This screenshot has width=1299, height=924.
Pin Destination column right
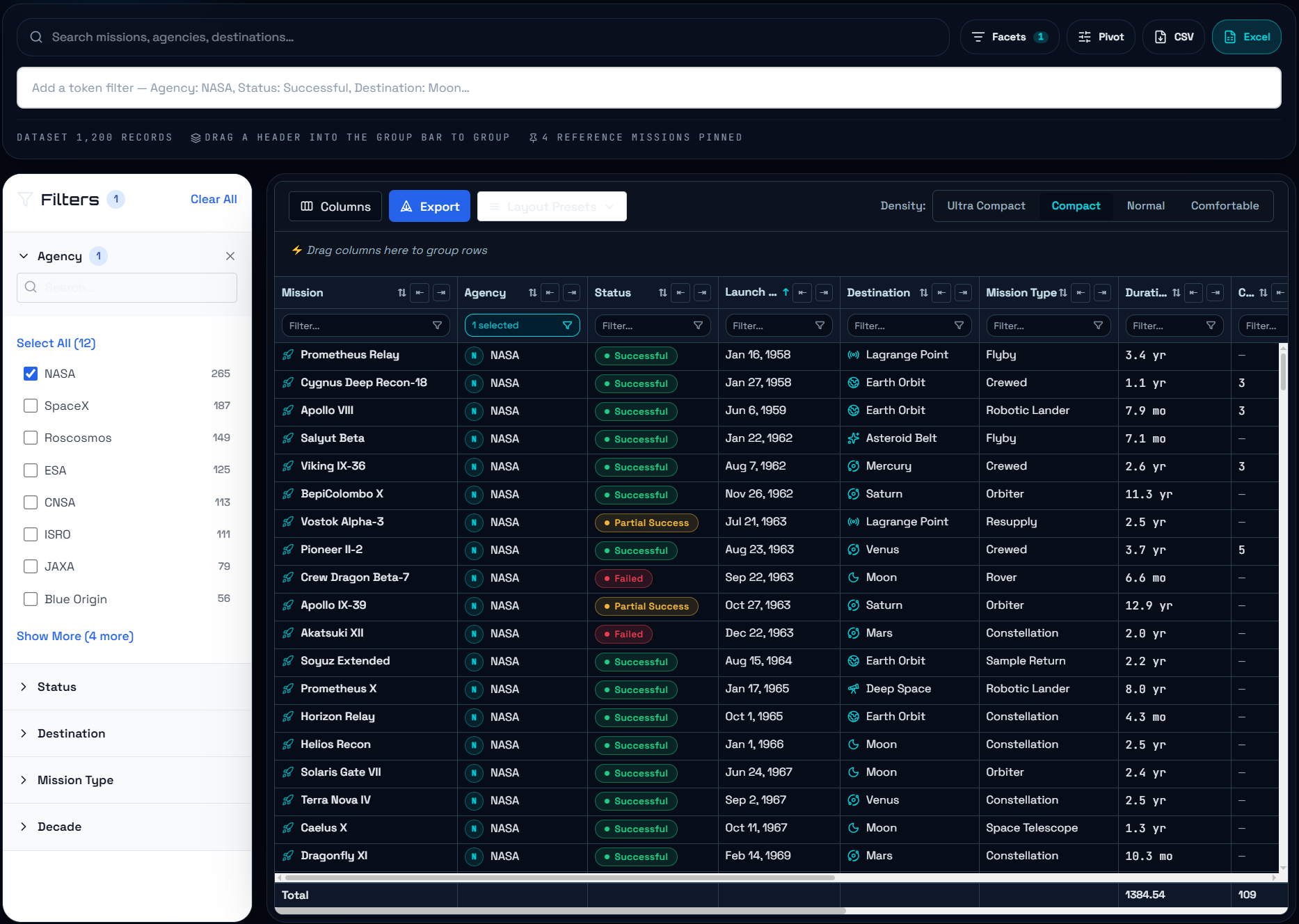pos(964,293)
